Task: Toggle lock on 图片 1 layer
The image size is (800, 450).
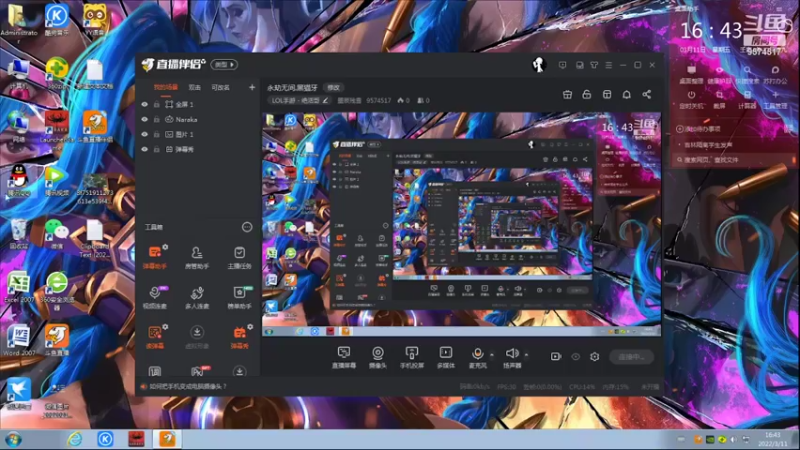Action: coord(157,134)
